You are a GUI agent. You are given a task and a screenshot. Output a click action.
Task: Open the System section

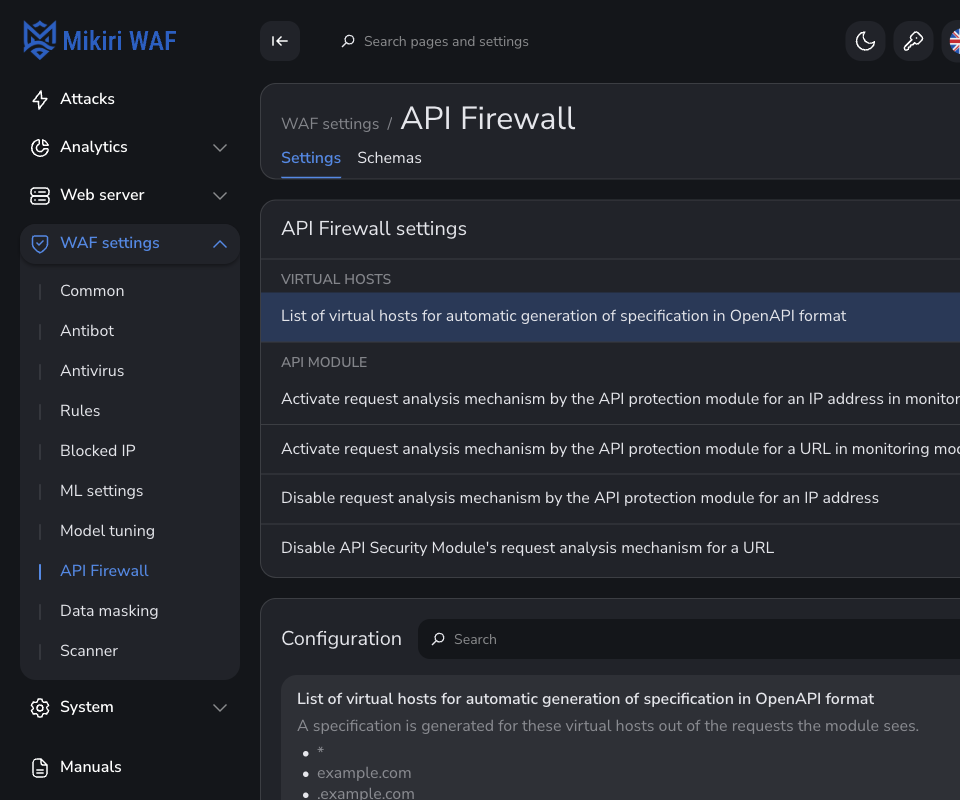pos(130,708)
